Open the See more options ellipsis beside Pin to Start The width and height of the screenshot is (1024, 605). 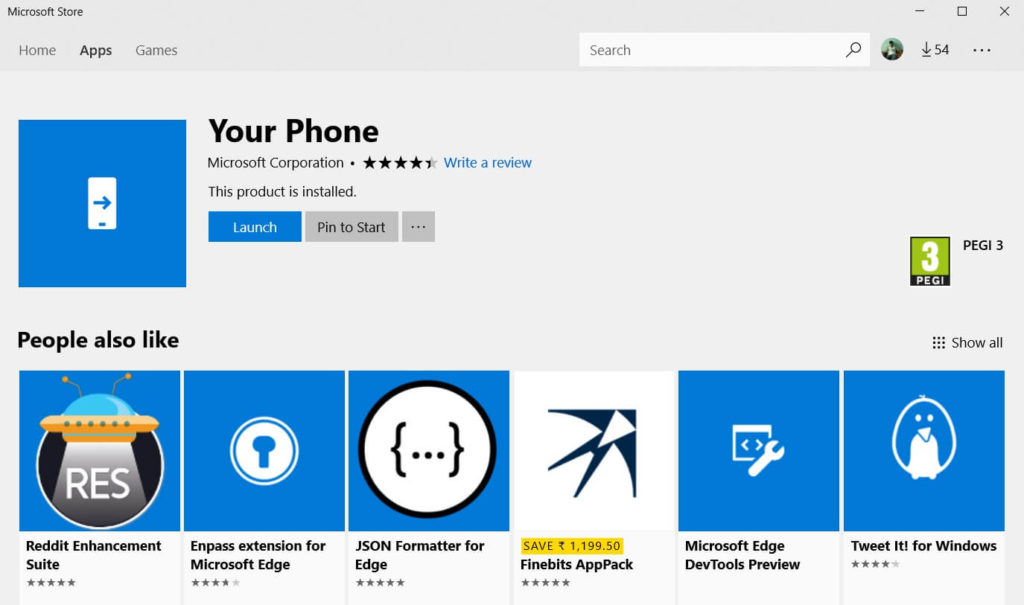point(418,226)
